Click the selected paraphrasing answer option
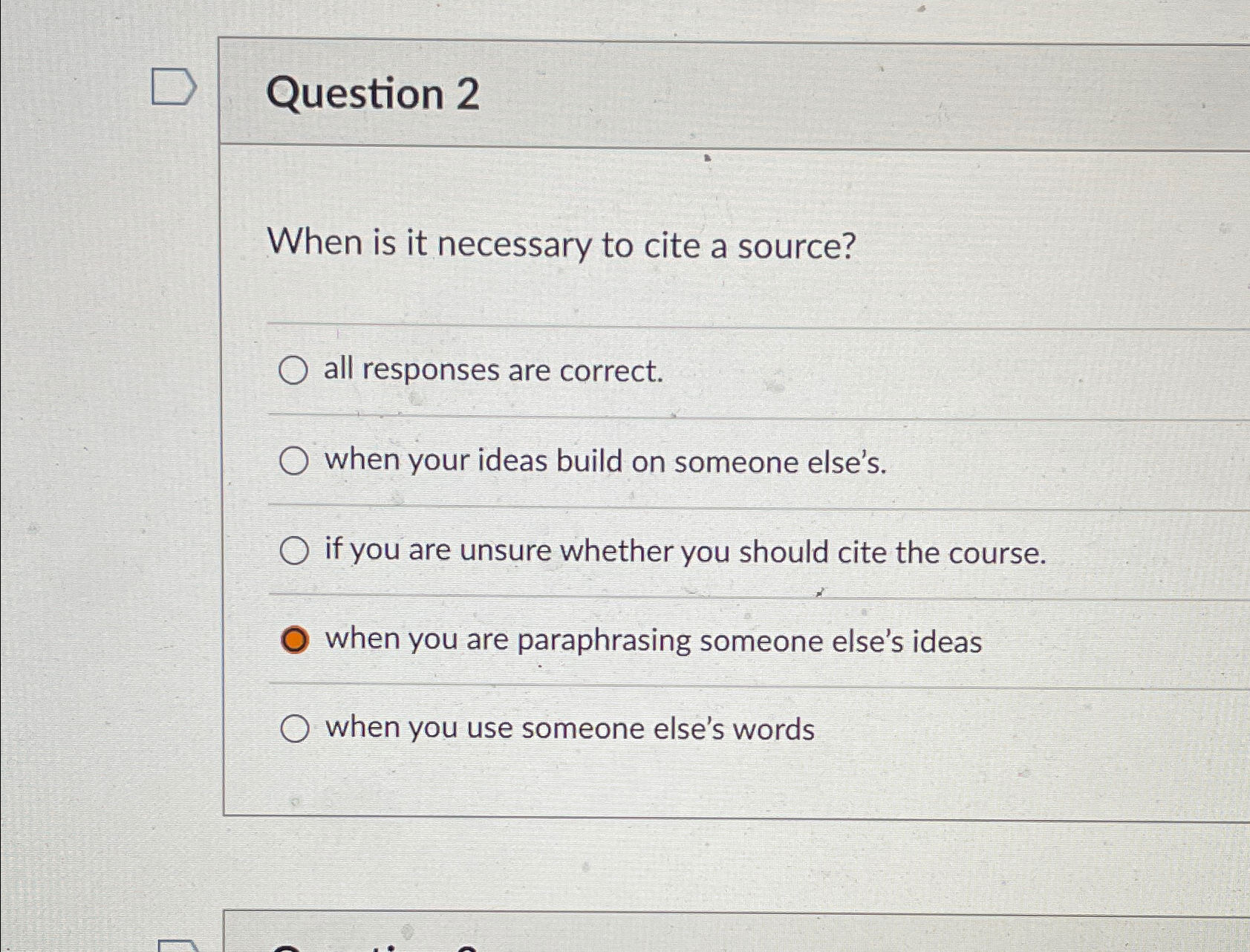The image size is (1250, 952). pyautogui.click(x=296, y=639)
